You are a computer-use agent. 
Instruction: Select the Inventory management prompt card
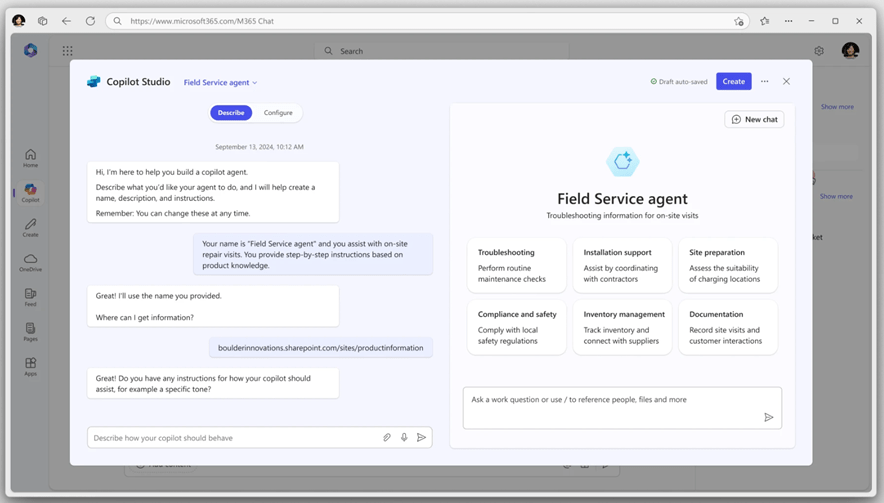click(622, 327)
